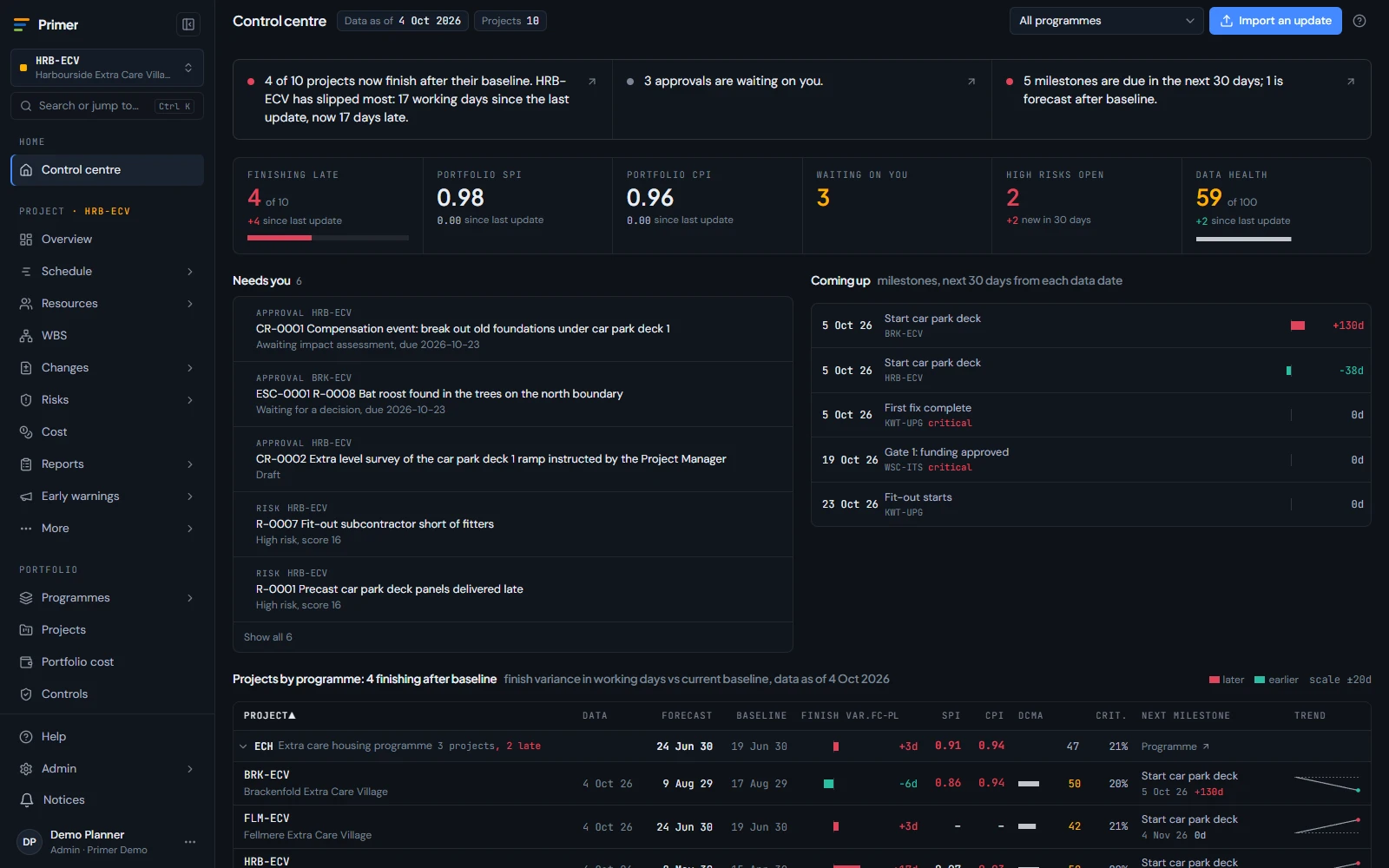Open Overview from the sidebar
This screenshot has width=1389, height=868.
pos(107,240)
